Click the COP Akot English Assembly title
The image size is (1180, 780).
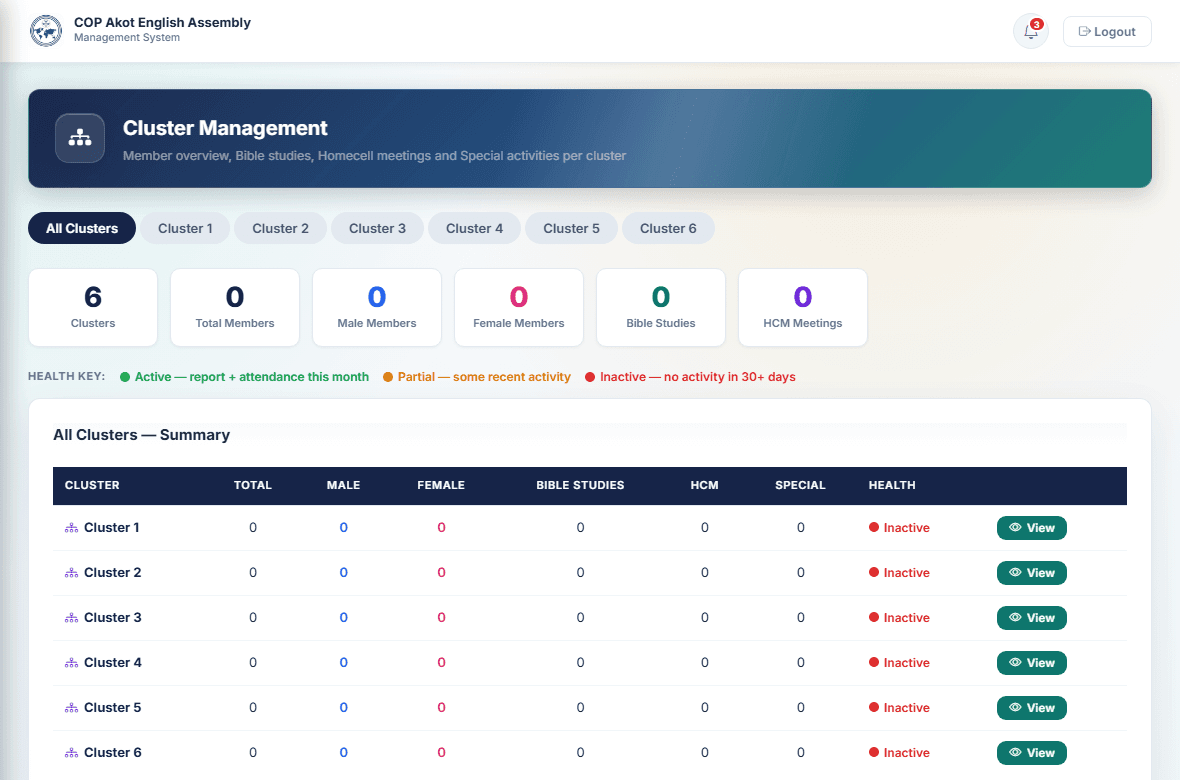coord(163,23)
